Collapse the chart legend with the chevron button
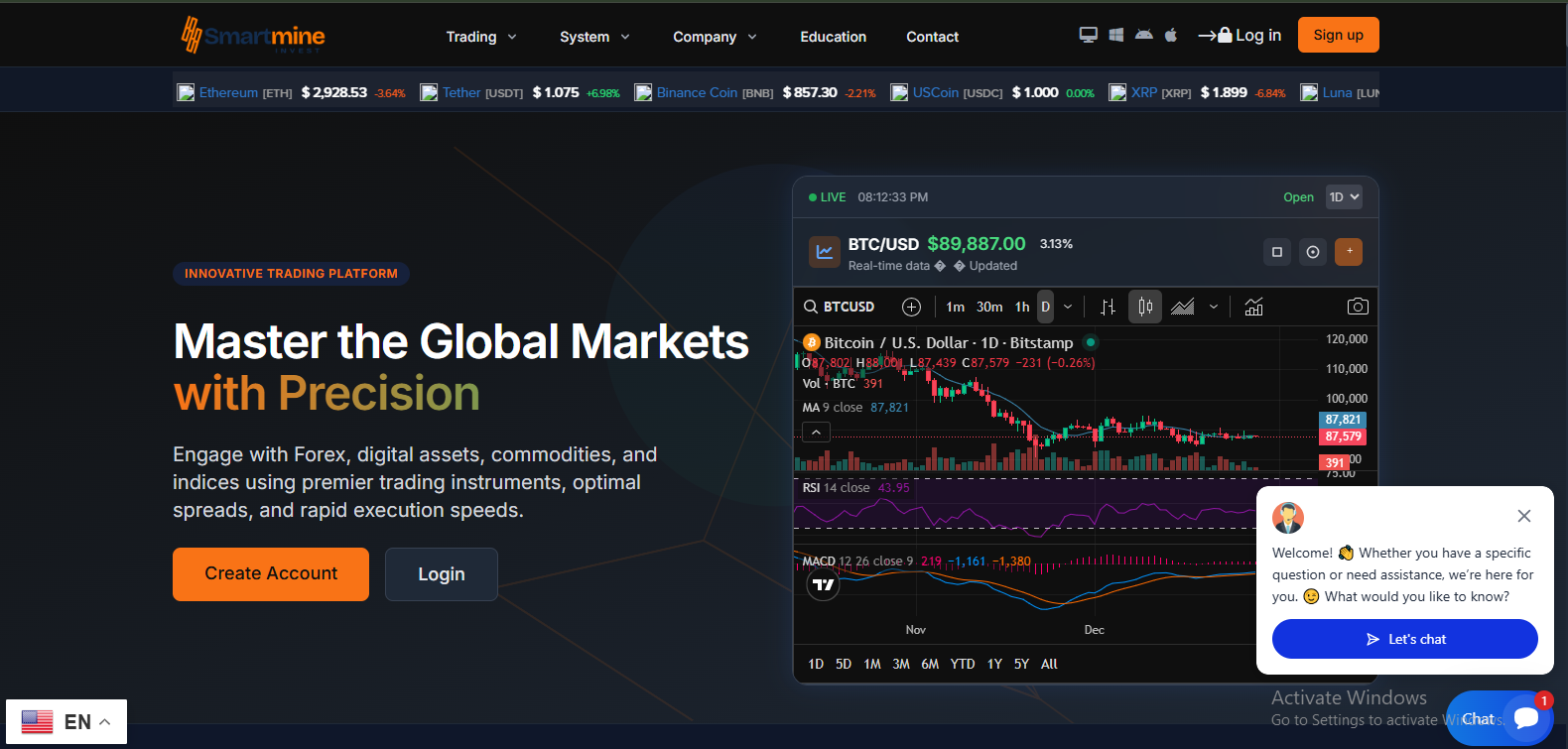The height and width of the screenshot is (749, 1568). pos(816,433)
